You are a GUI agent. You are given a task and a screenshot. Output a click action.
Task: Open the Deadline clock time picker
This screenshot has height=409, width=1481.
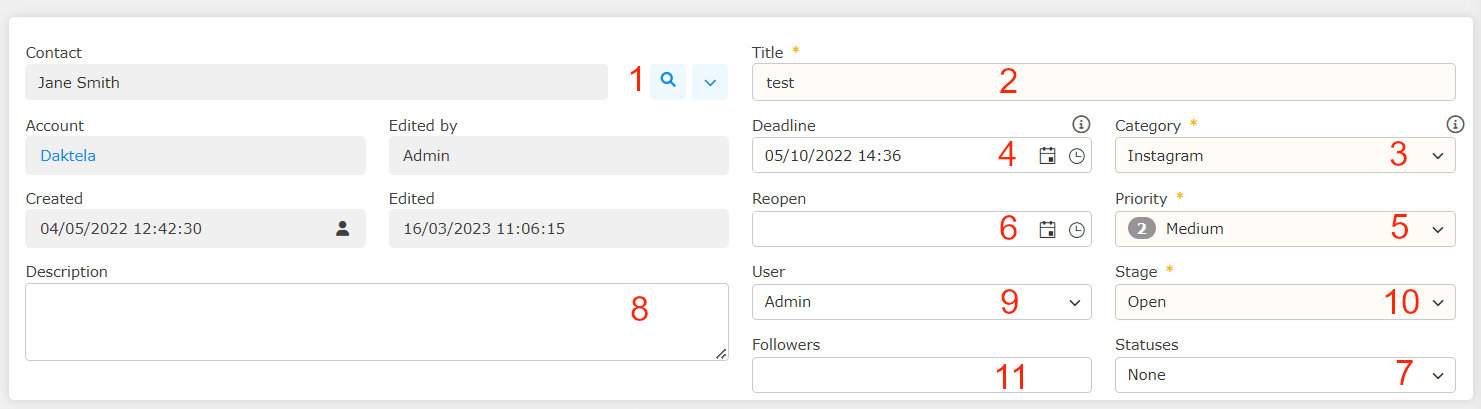point(1076,156)
